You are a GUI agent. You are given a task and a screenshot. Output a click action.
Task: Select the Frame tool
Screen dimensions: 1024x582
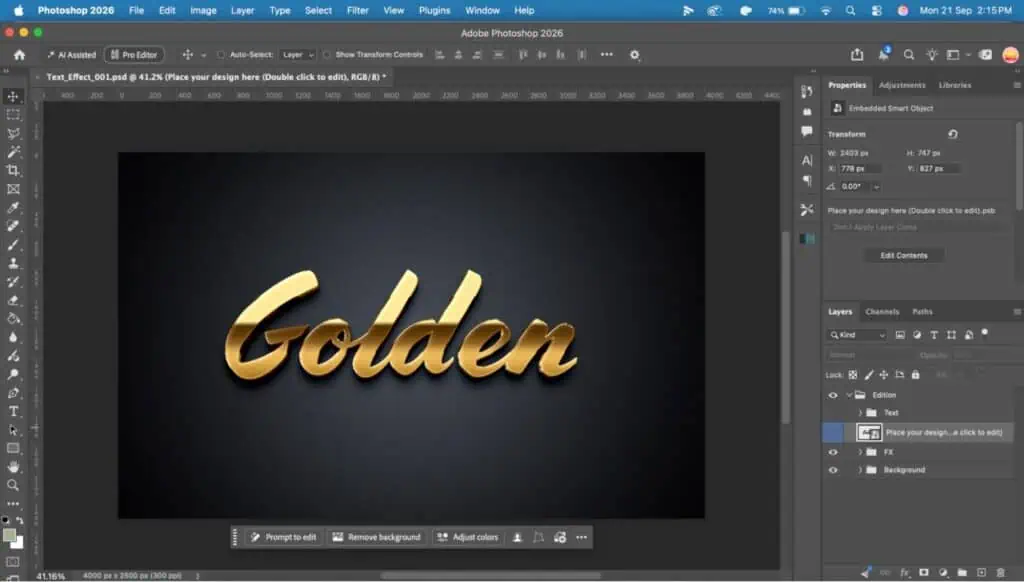[13, 189]
